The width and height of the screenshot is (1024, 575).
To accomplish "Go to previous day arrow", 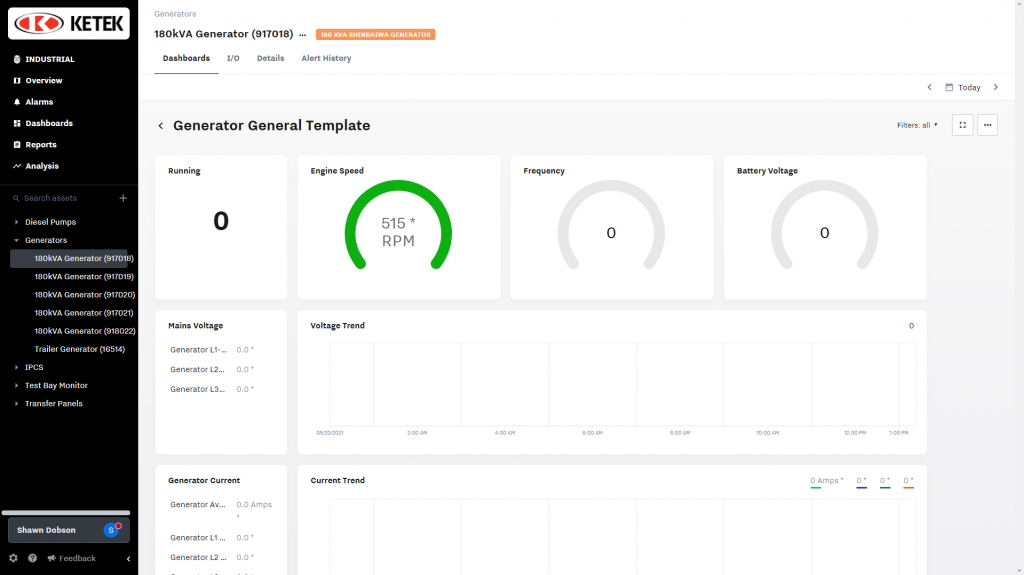I will [929, 87].
